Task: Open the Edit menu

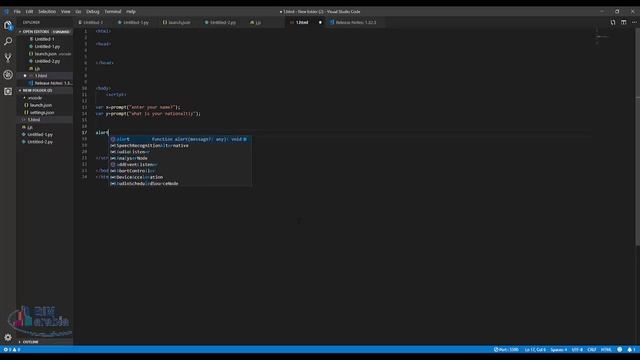Action: point(29,11)
